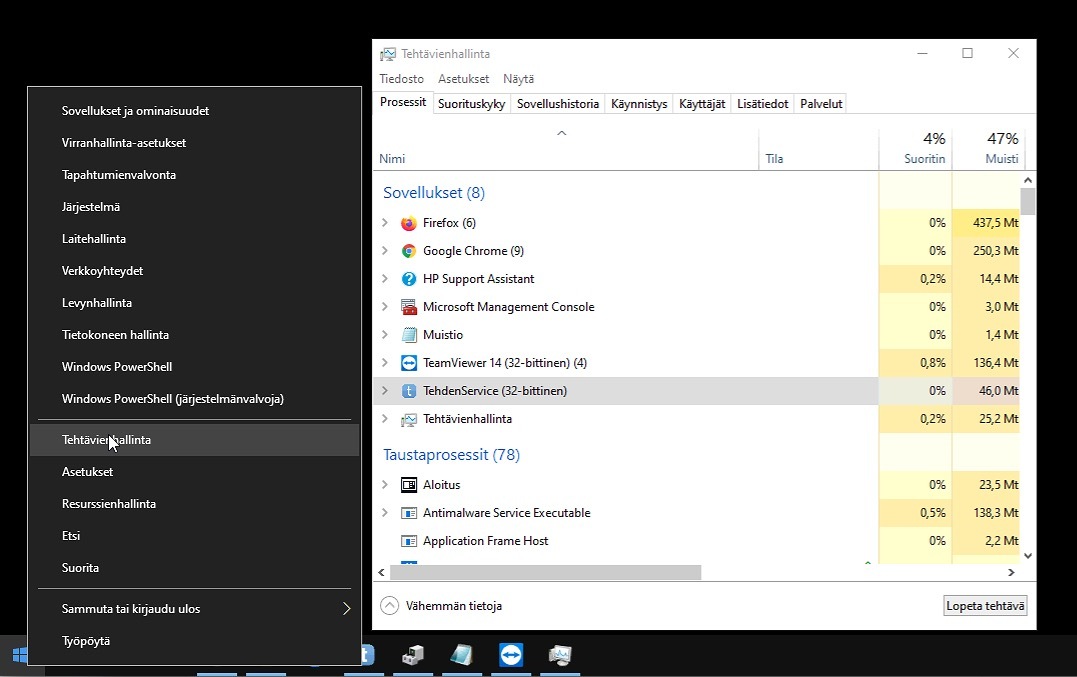This screenshot has width=1077, height=677.
Task: Expand the Firefox (6) process group
Action: [x=385, y=223]
